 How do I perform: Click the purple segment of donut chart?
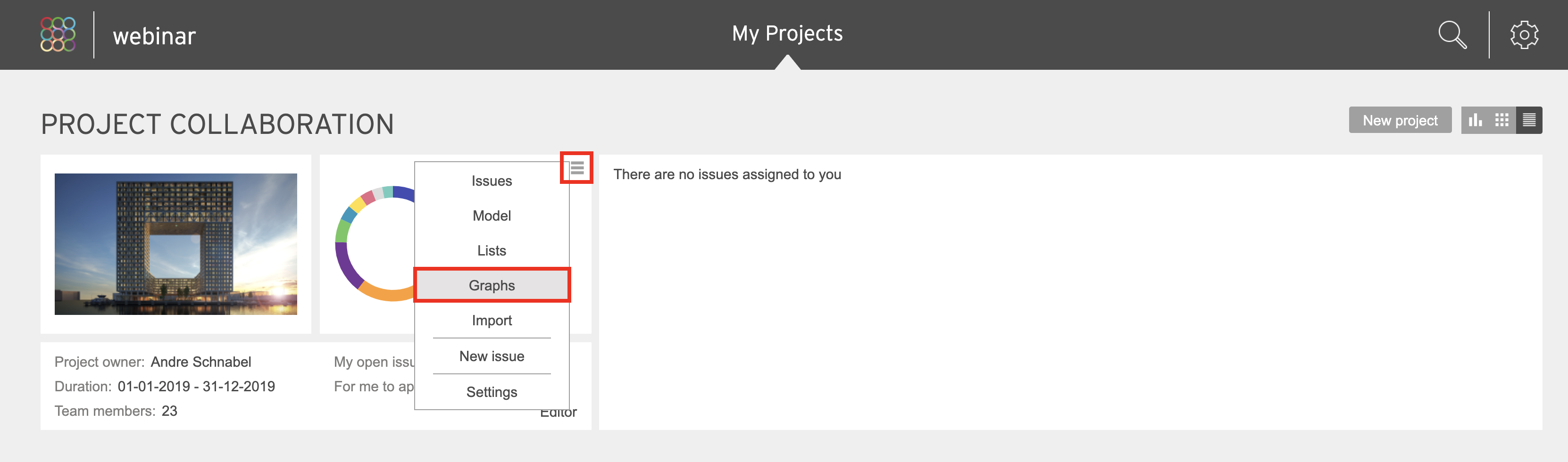coord(345,267)
